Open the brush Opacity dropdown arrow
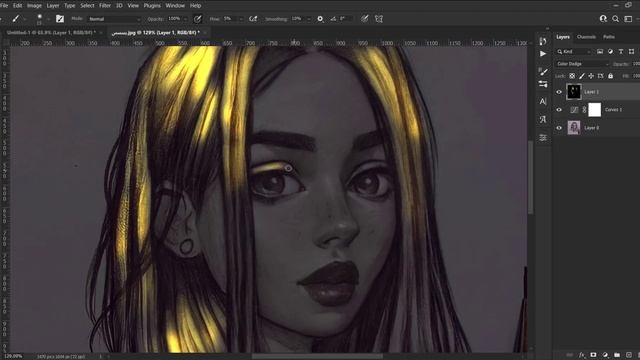The width and height of the screenshot is (640, 360). pos(185,19)
